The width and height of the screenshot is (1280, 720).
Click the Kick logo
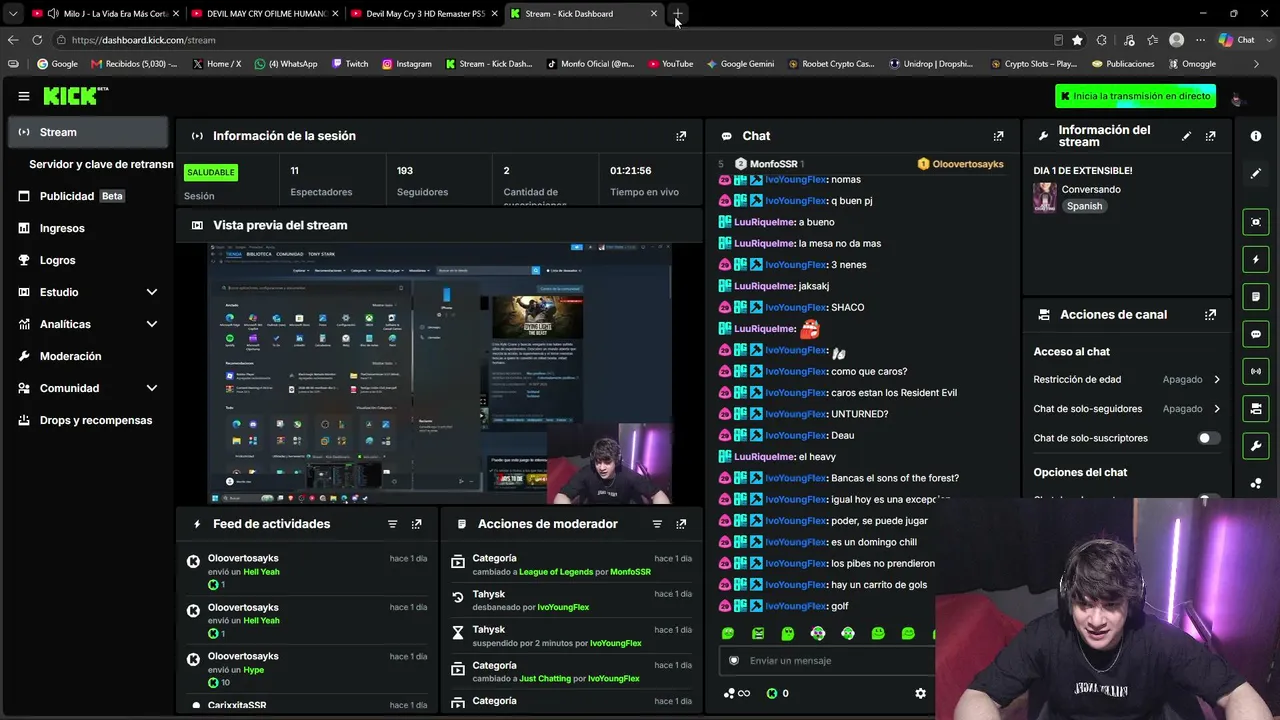click(x=69, y=96)
